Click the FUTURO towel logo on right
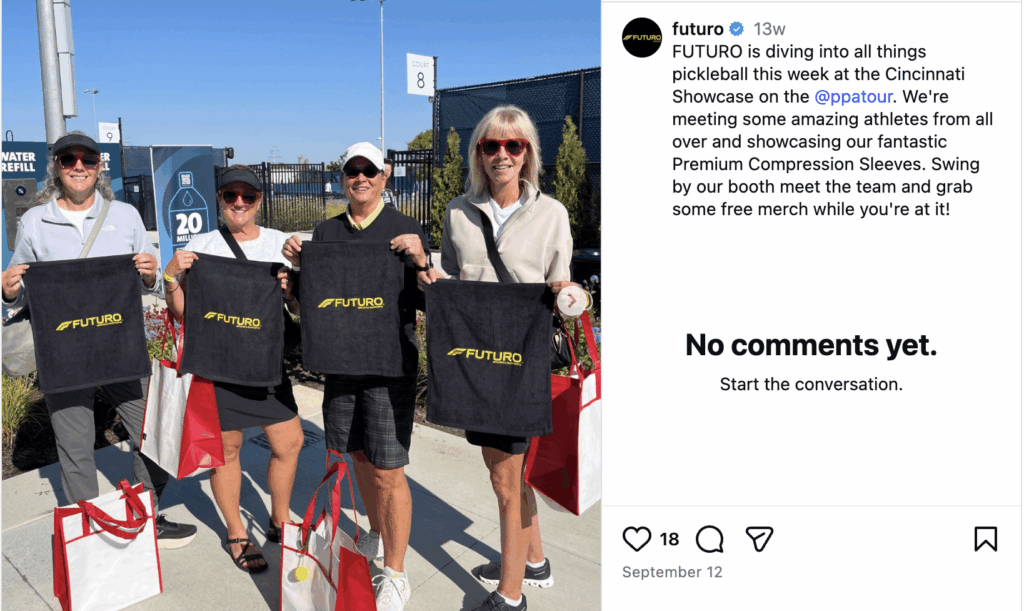This screenshot has height=611, width=1024. pyautogui.click(x=485, y=356)
